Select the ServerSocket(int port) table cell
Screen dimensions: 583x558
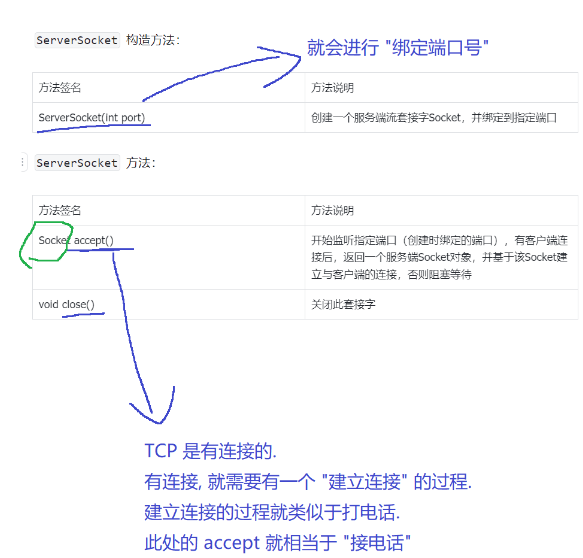[x=168, y=117]
